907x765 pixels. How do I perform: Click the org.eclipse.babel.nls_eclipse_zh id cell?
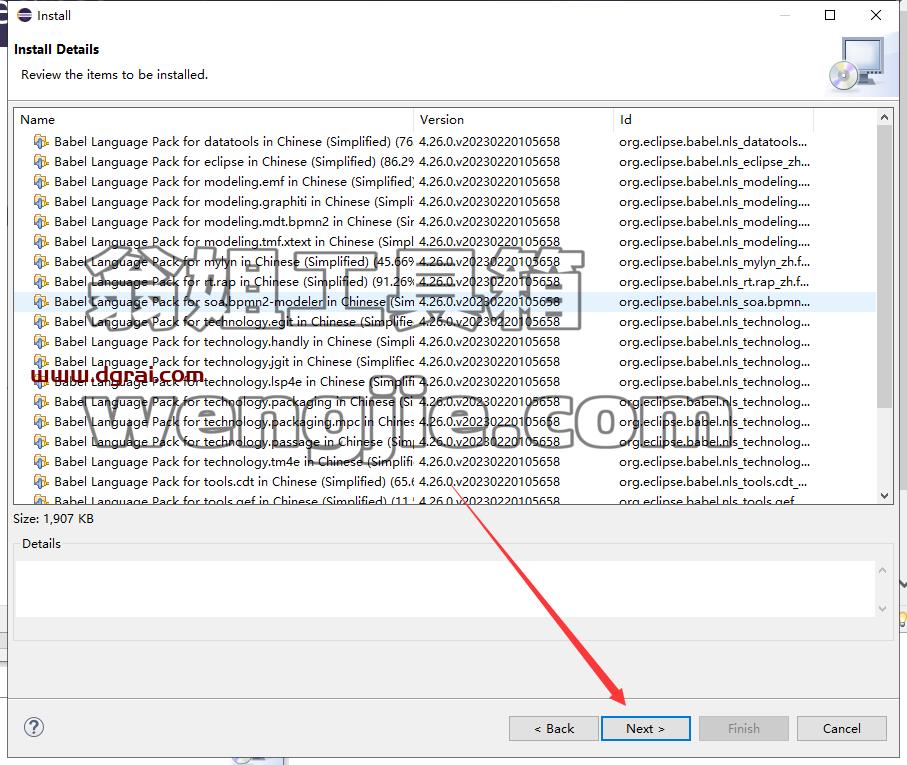[714, 162]
